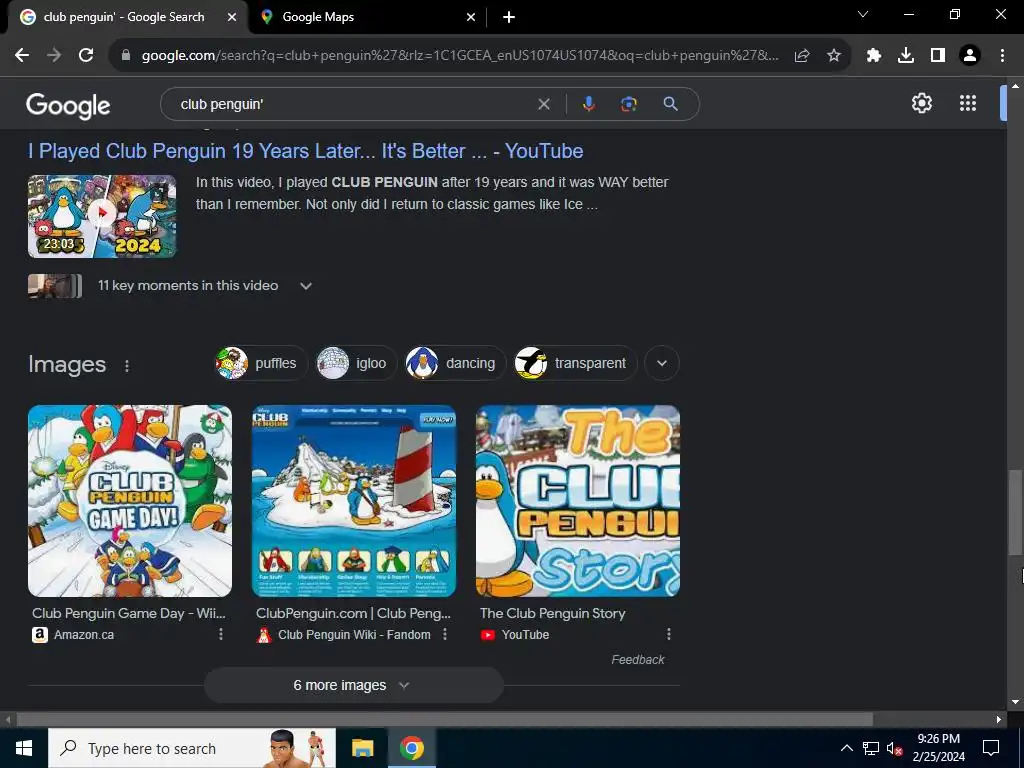Click the magnifier search button
The width and height of the screenshot is (1024, 768).
tap(670, 104)
